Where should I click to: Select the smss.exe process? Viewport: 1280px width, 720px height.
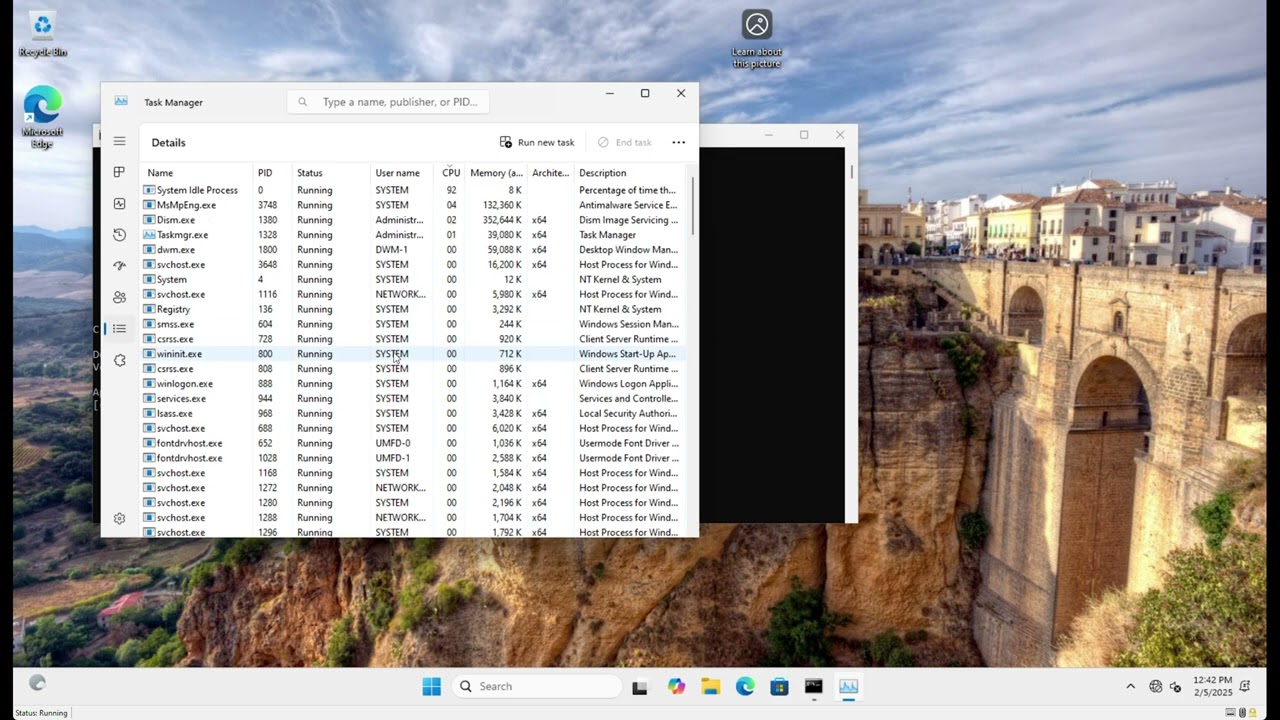click(414, 324)
